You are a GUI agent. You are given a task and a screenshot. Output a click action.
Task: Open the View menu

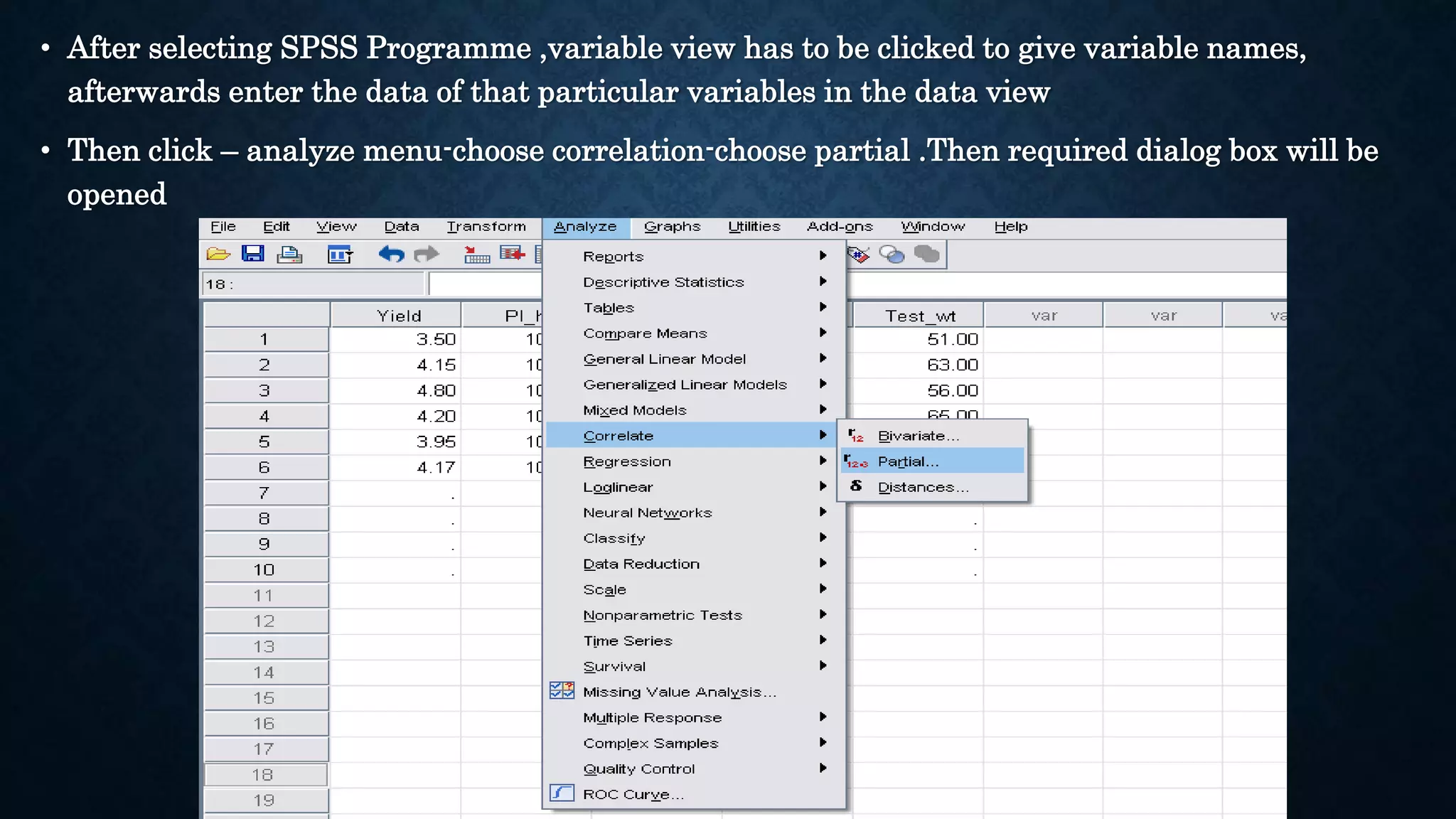pyautogui.click(x=336, y=227)
